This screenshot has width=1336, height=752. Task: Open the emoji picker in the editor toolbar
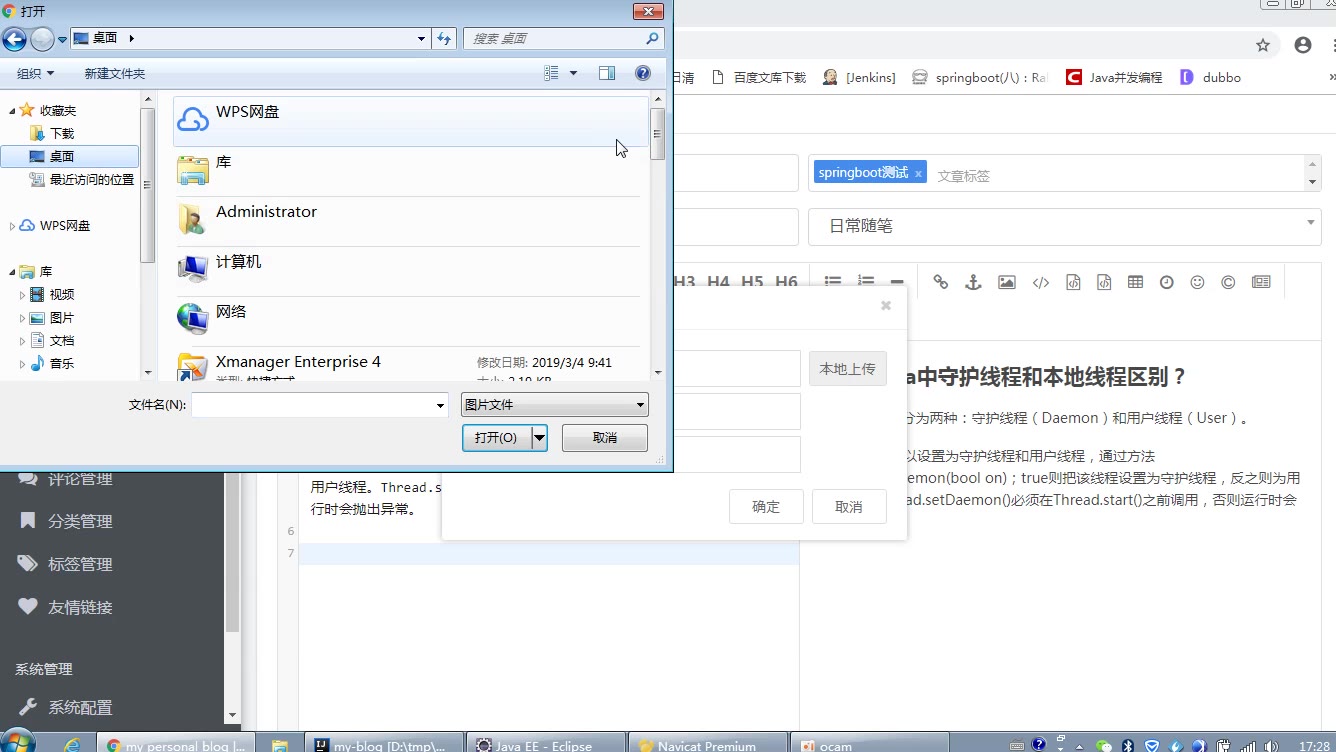coord(1197,282)
